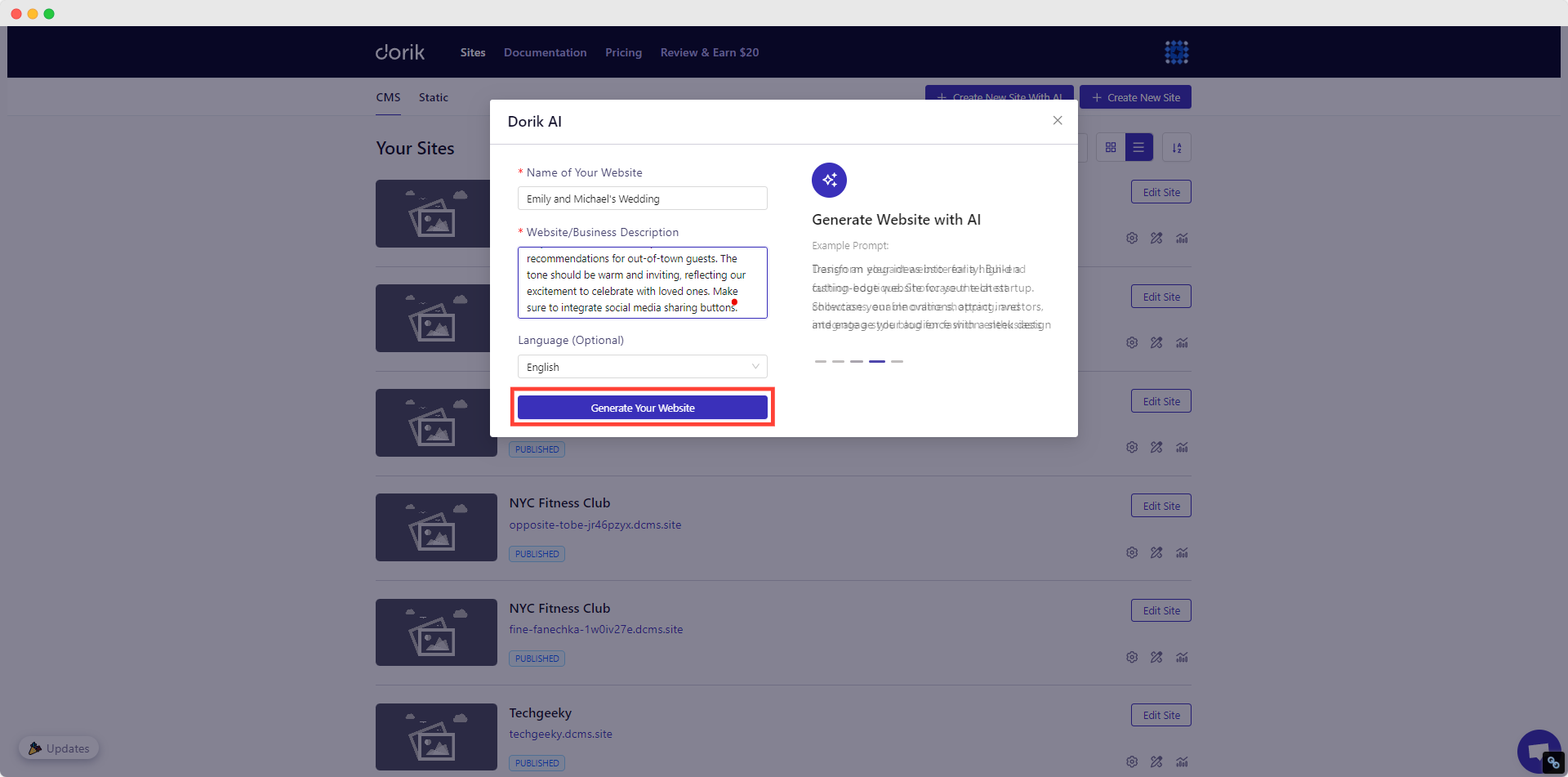Click thumbnail of opposite-tobe NYC Fitness Club

point(436,527)
